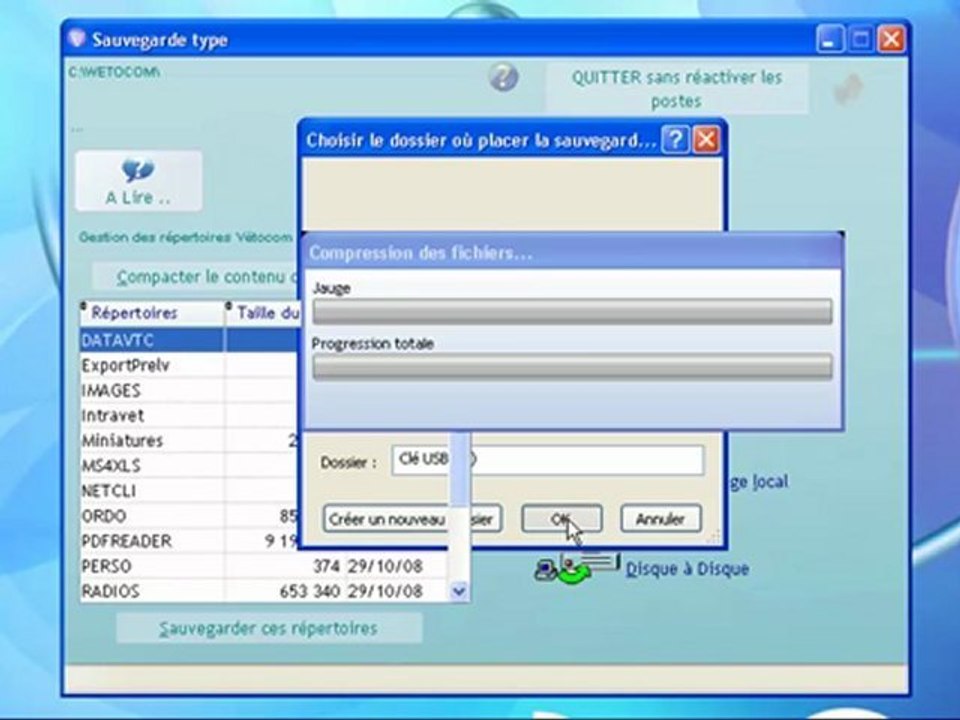Screen dimensions: 960x720
Task: Select the PDFREADER row
Action: 189,541
